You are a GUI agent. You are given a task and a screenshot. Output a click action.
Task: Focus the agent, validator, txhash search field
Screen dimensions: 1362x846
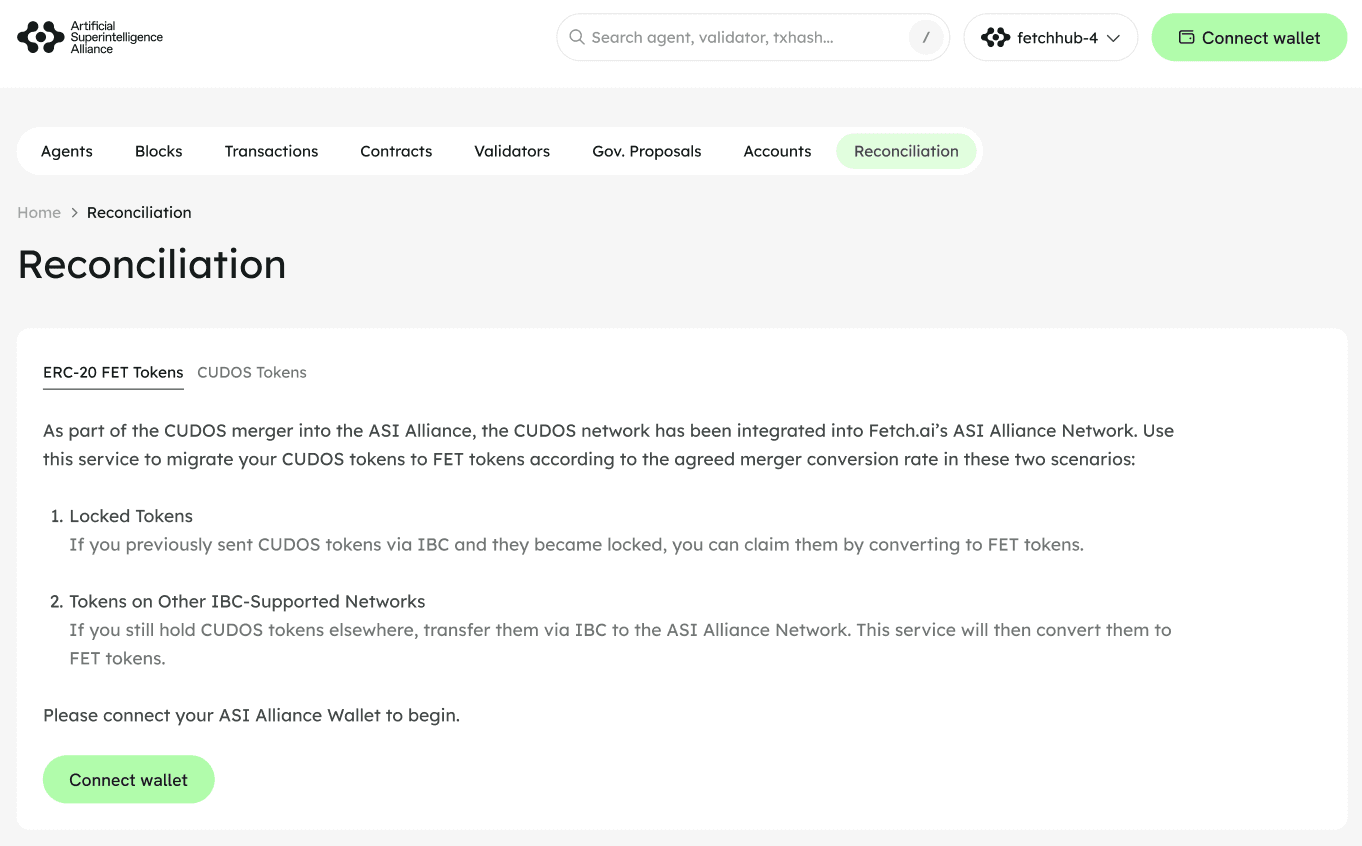pyautogui.click(x=740, y=37)
